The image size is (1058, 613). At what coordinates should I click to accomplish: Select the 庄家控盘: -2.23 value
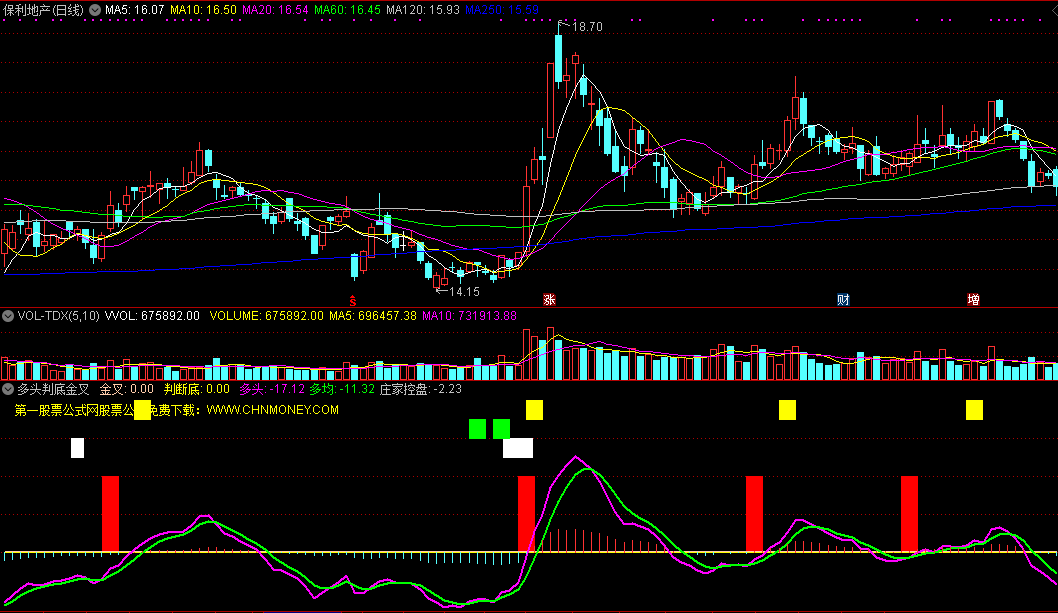coord(421,390)
